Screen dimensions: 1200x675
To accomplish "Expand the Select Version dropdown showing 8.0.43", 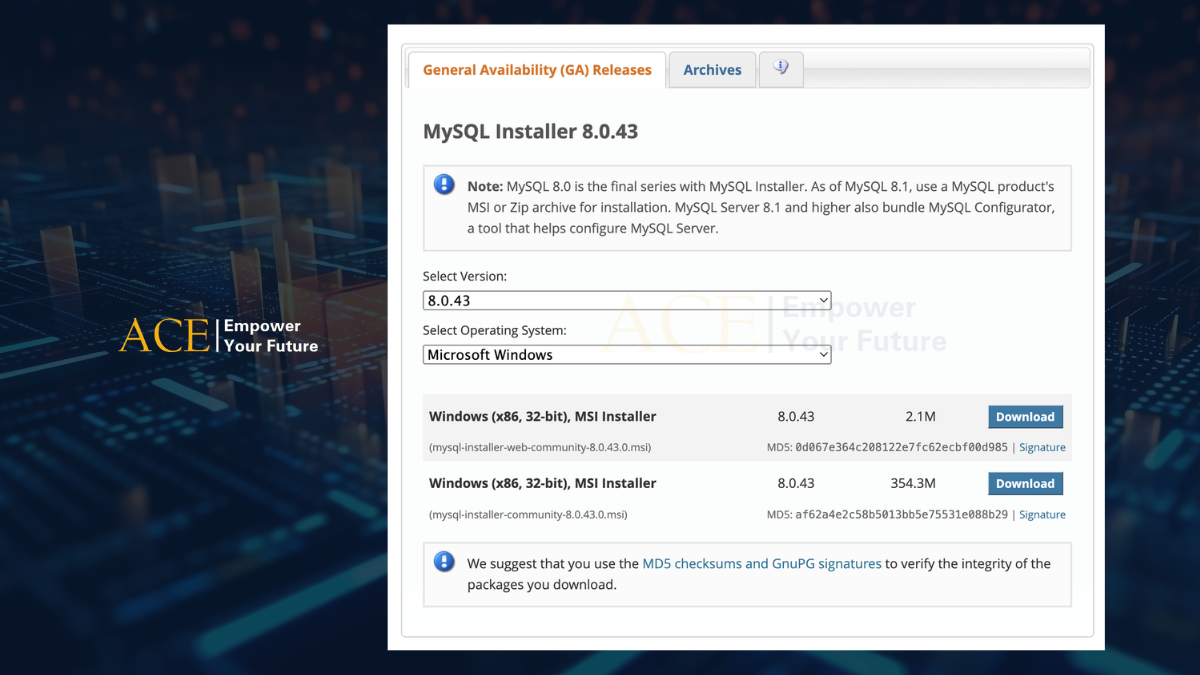I will (627, 300).
